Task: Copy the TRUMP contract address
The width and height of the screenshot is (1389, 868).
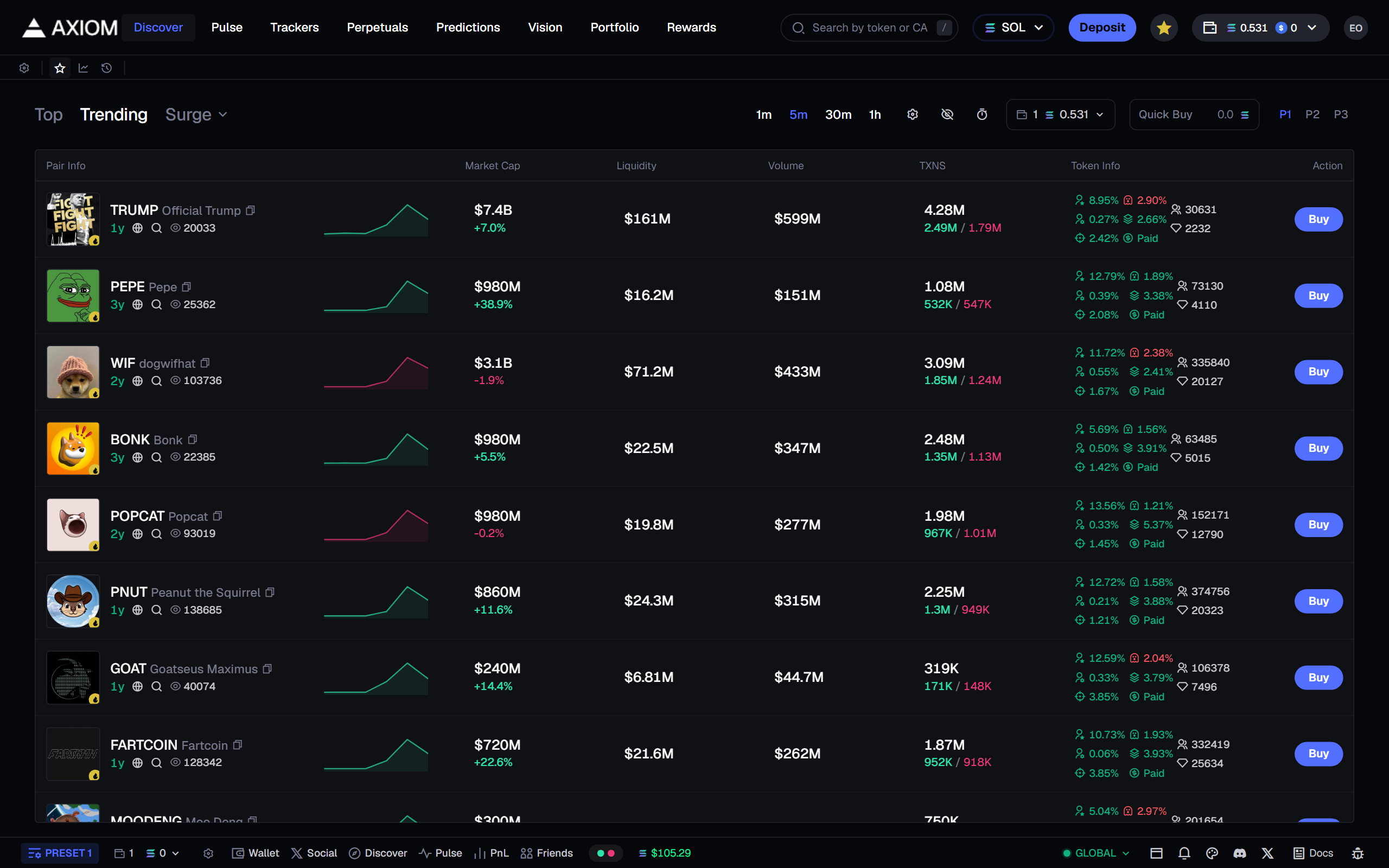Action: pos(250,210)
